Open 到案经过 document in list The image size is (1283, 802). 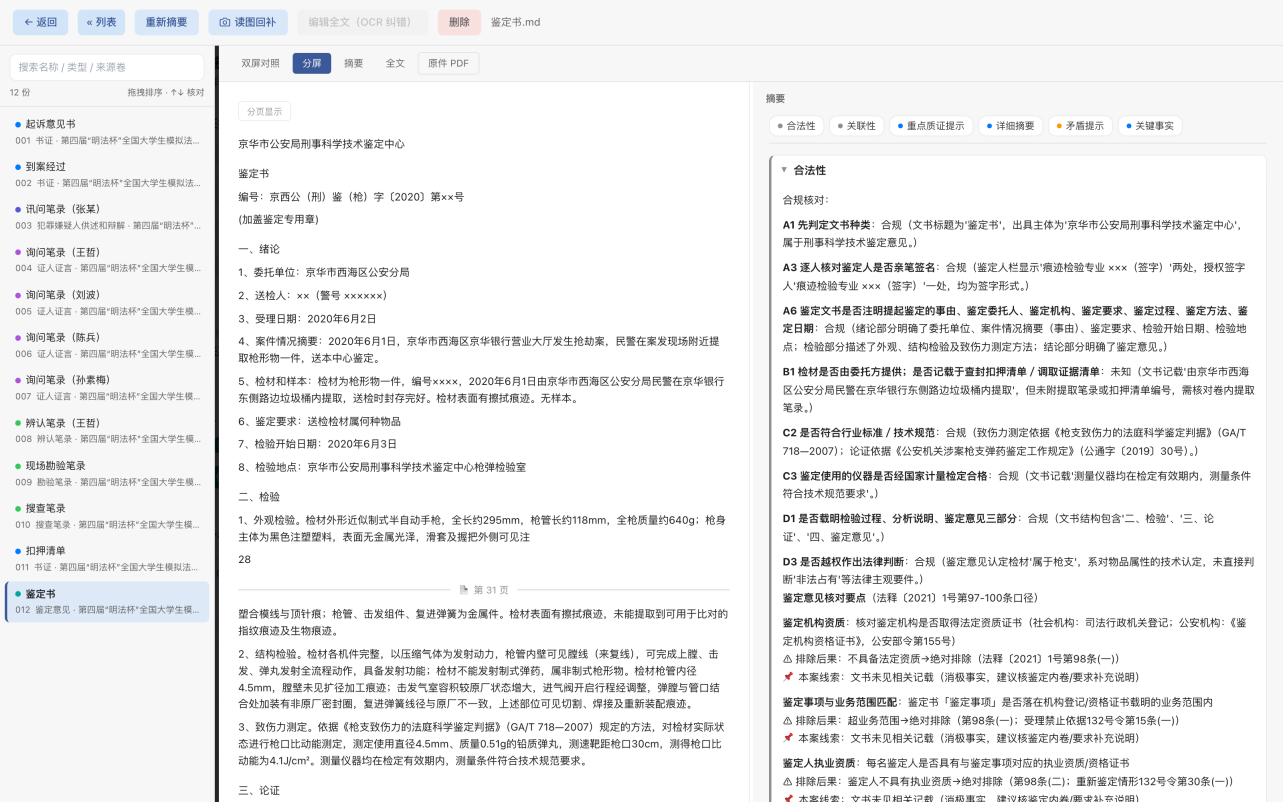[x=107, y=174]
